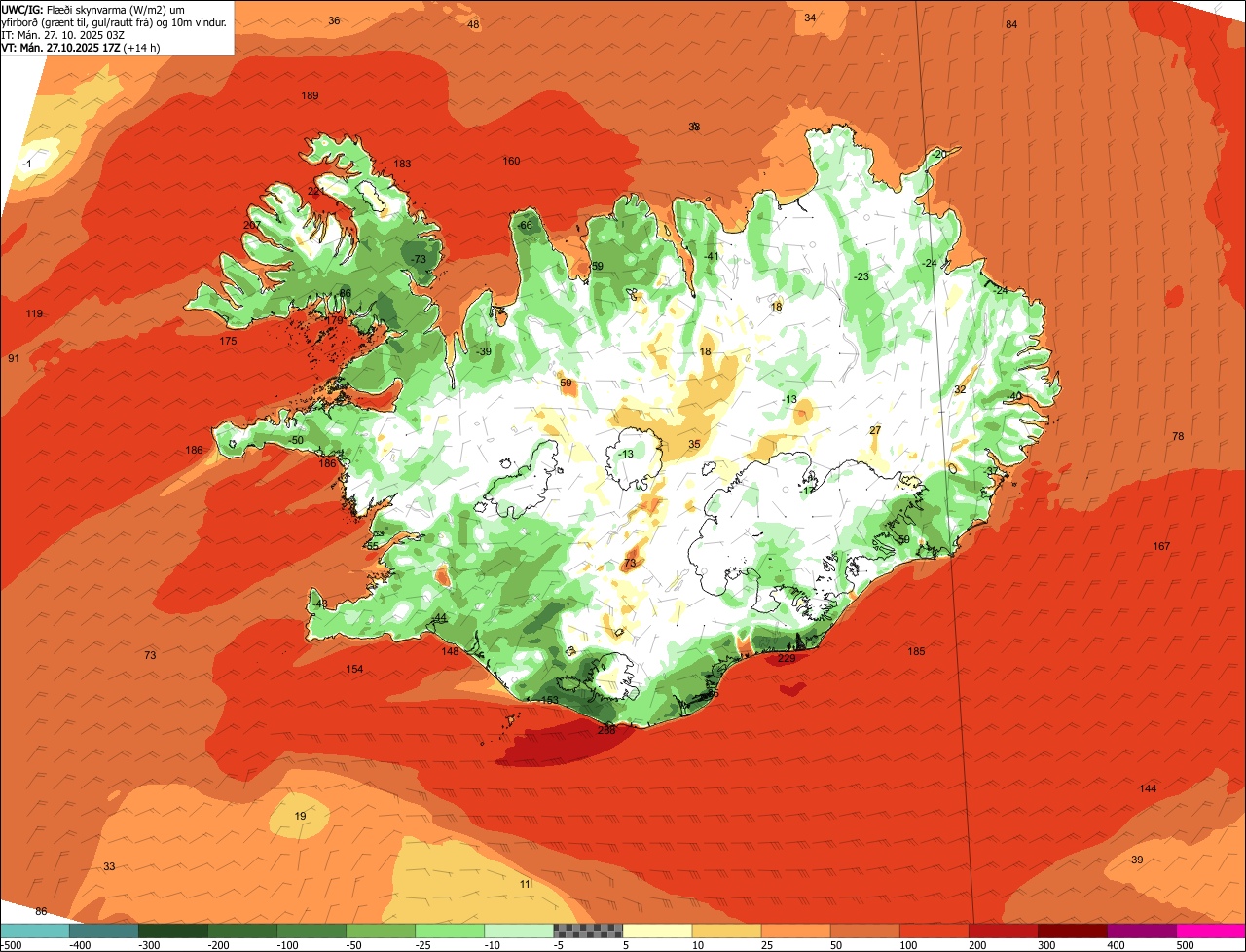Click the value 35 in central Iceland
The image size is (1246, 952).
pyautogui.click(x=694, y=444)
